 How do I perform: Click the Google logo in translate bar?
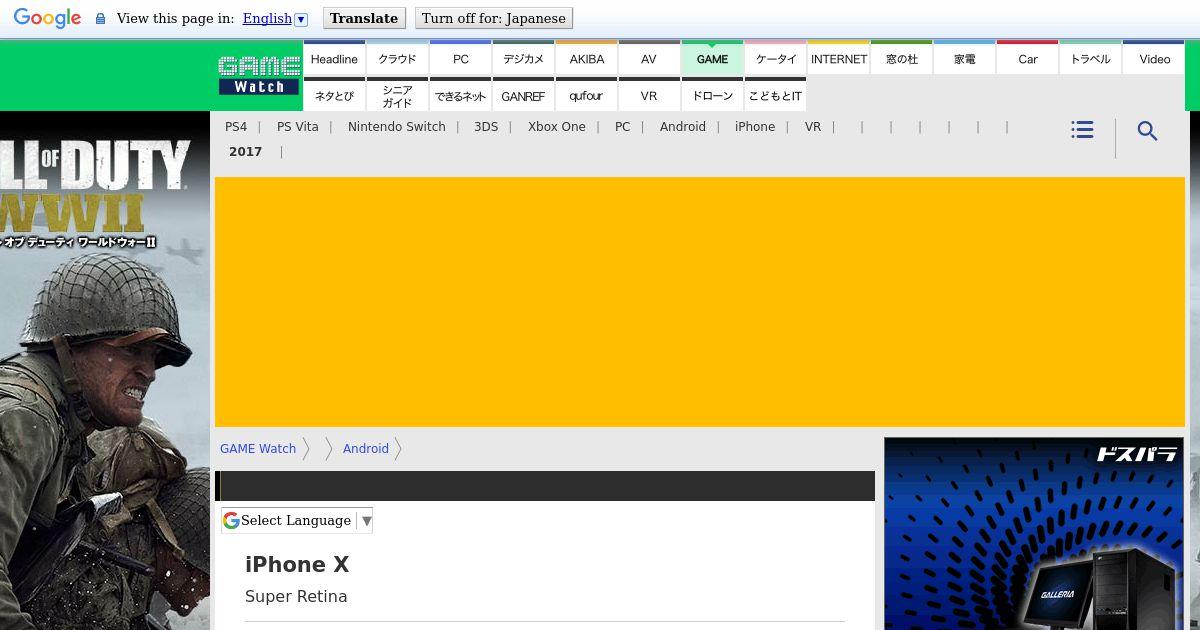47,18
